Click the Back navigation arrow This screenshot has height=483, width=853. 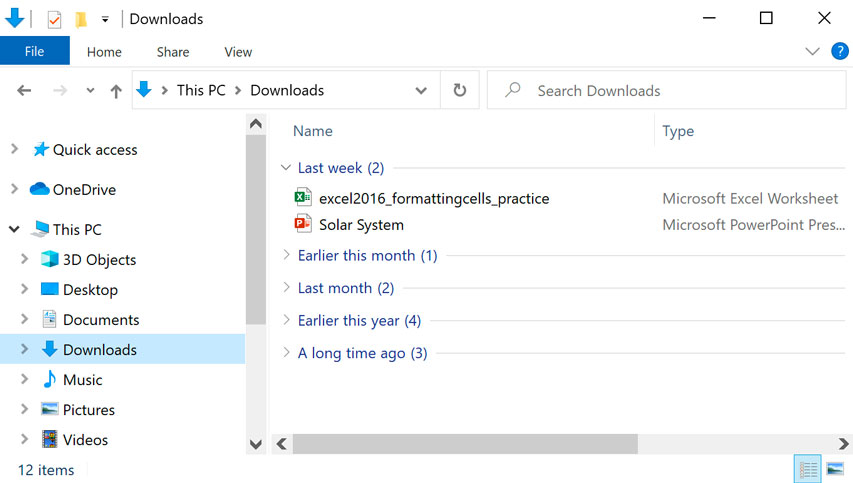pyautogui.click(x=25, y=91)
